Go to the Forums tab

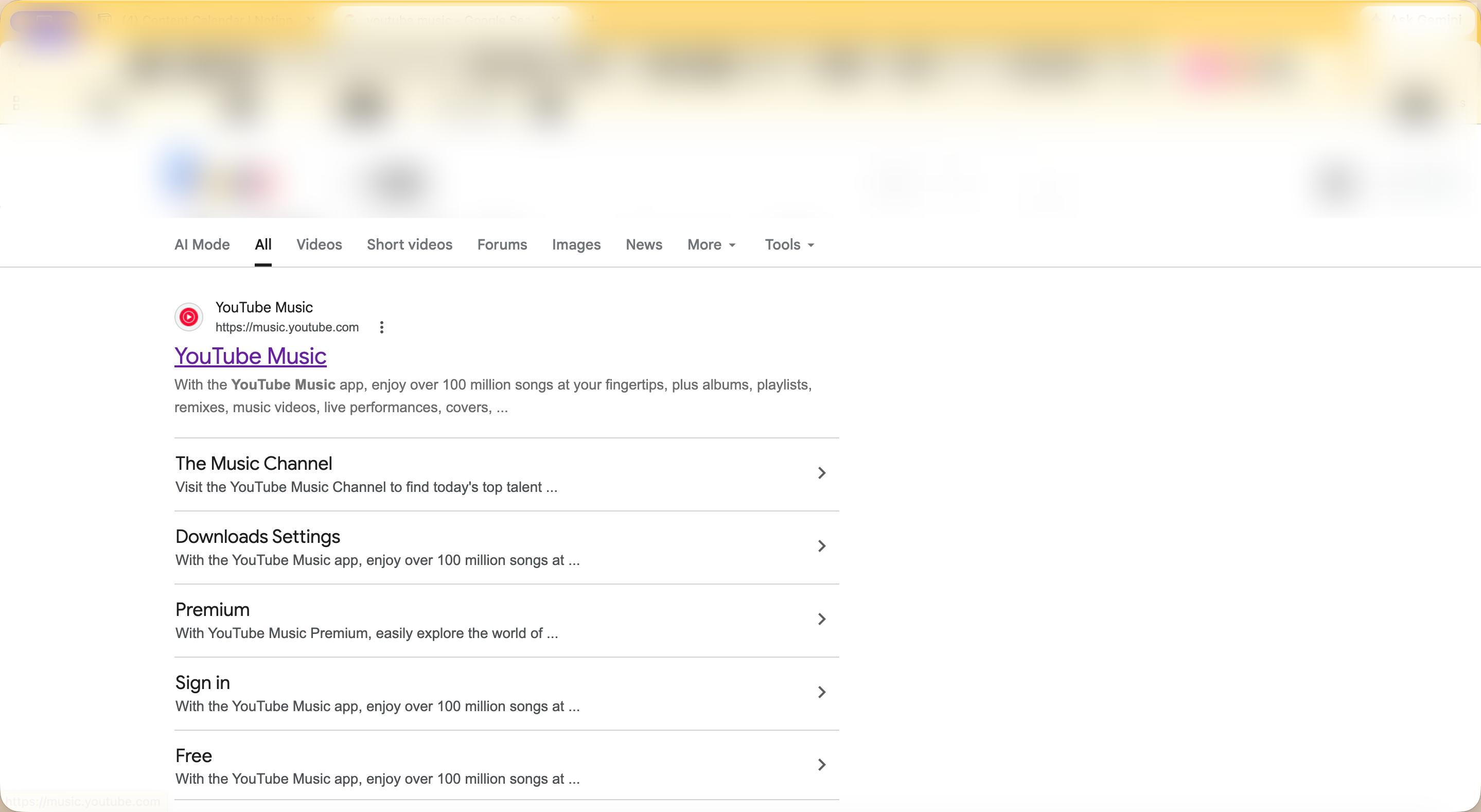coord(502,244)
